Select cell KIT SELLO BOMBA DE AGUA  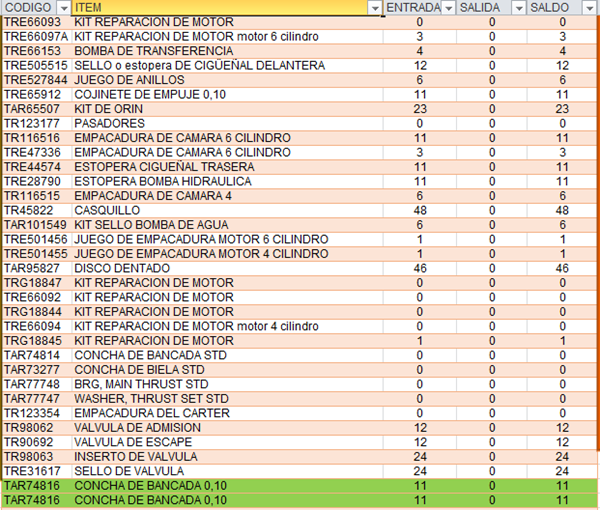tap(227, 225)
